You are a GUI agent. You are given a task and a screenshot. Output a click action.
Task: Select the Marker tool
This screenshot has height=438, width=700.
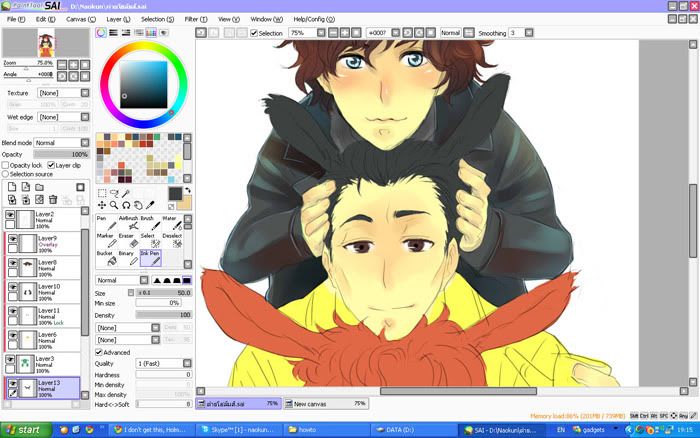coord(105,241)
